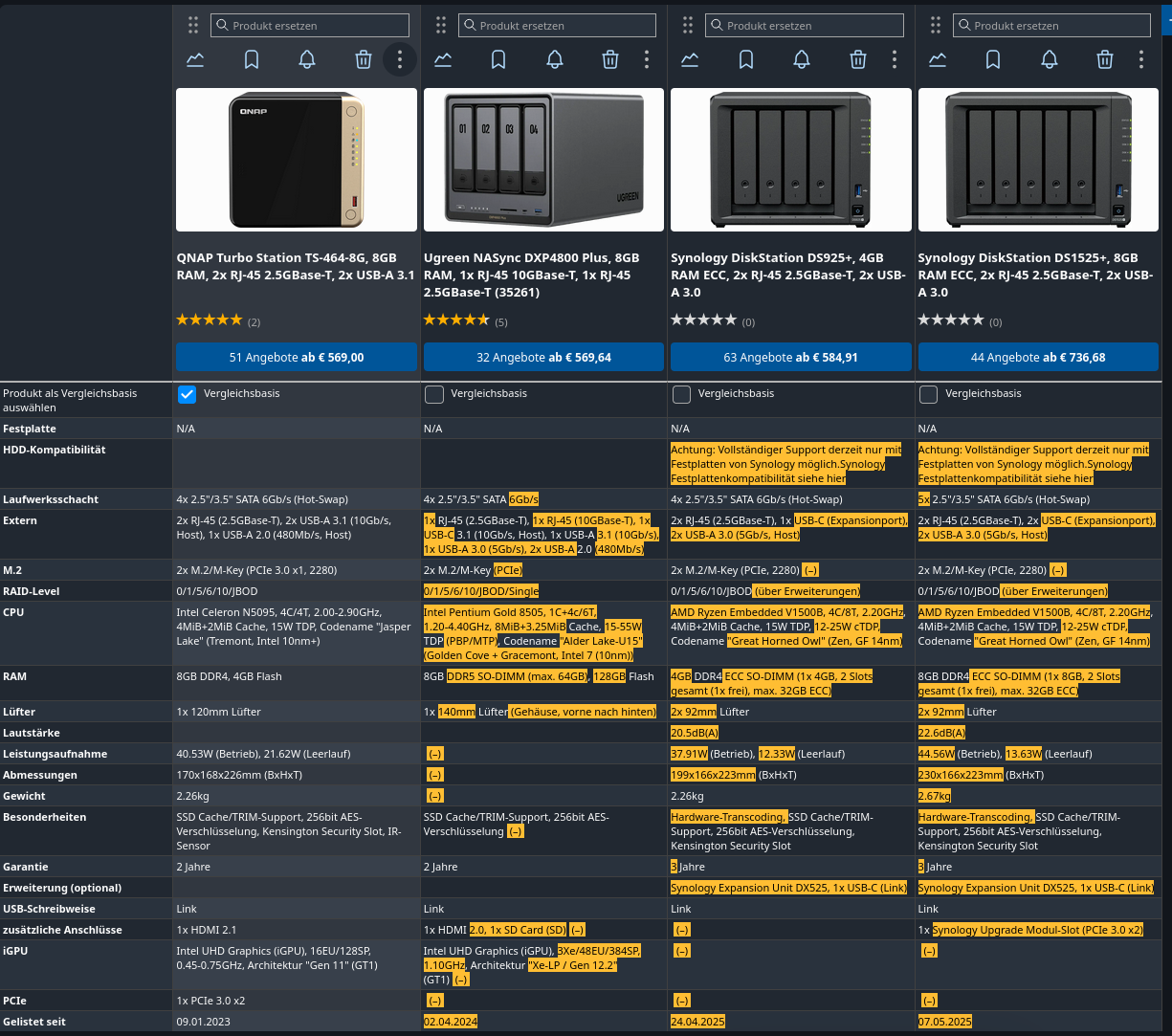Set price alert bell for DS1525+
This screenshot has width=1172, height=1036.
coord(1050,59)
